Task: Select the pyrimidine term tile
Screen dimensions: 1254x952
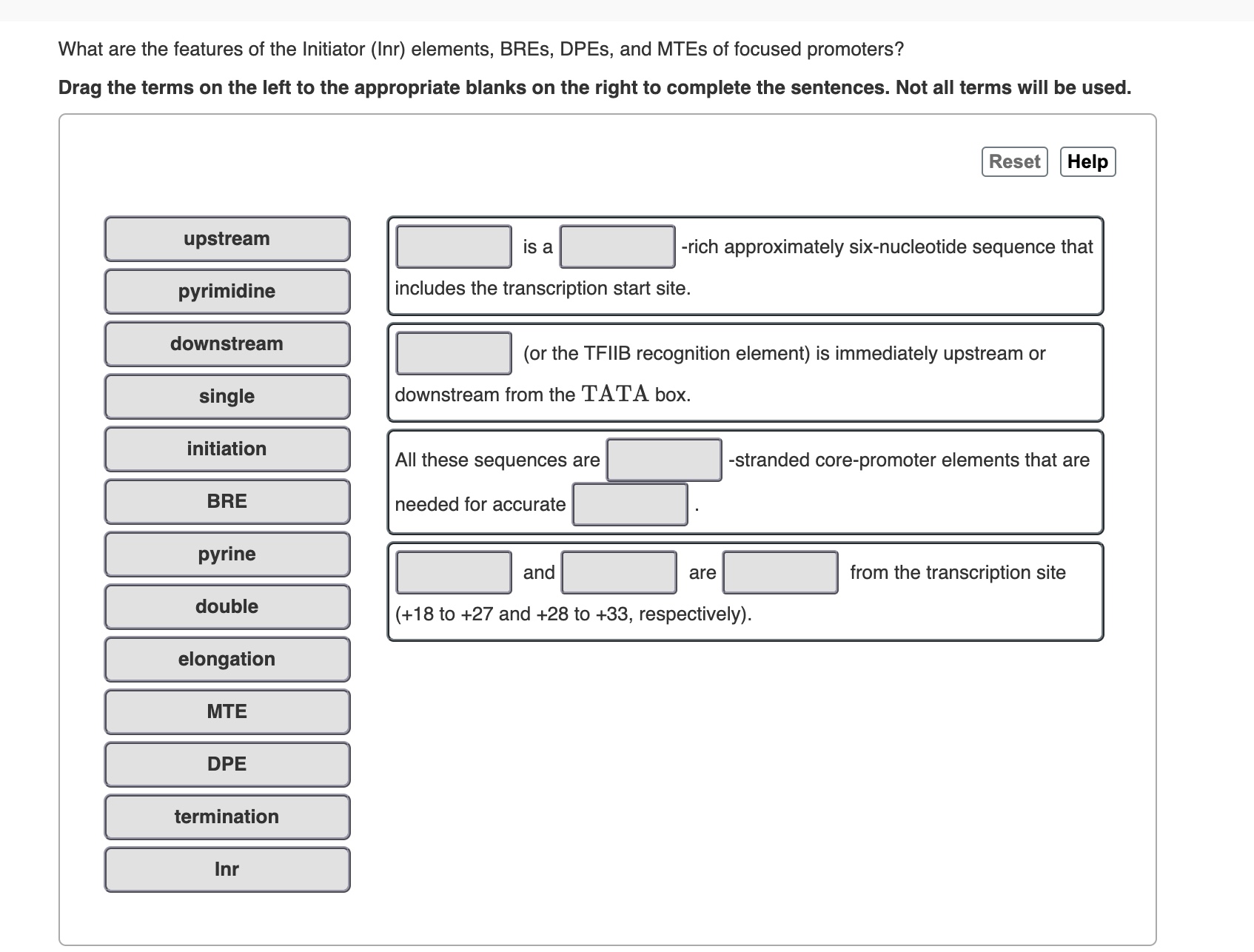Action: pyautogui.click(x=227, y=291)
